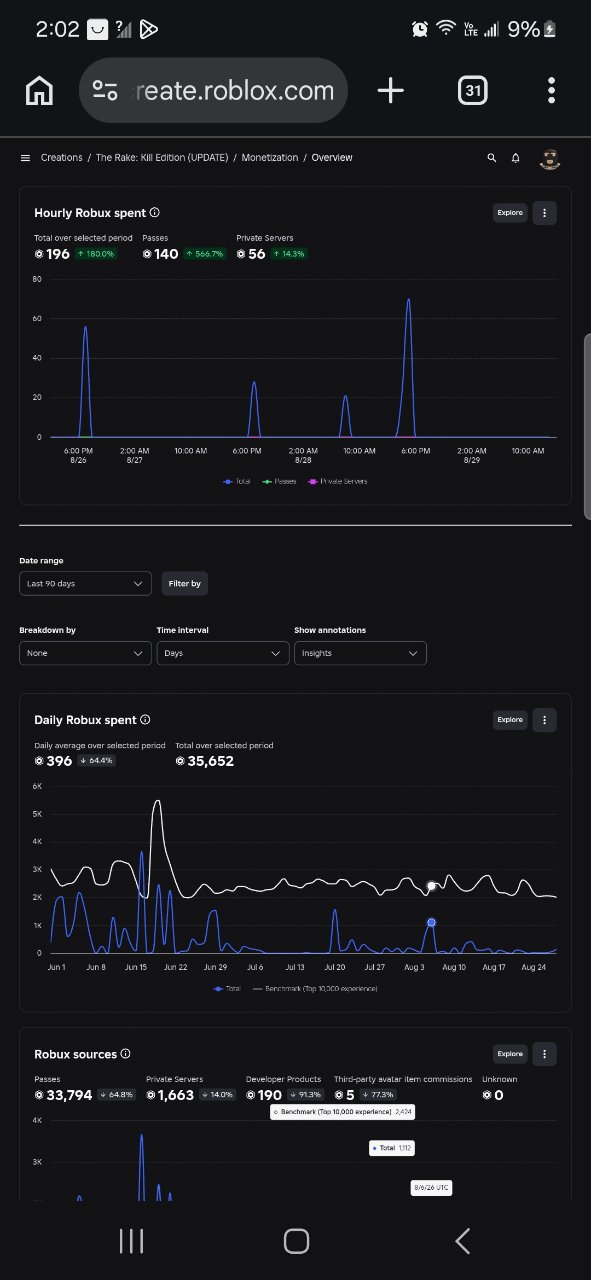Toggle Total series in hourly legend
This screenshot has height=1280, width=591.
coord(237,481)
